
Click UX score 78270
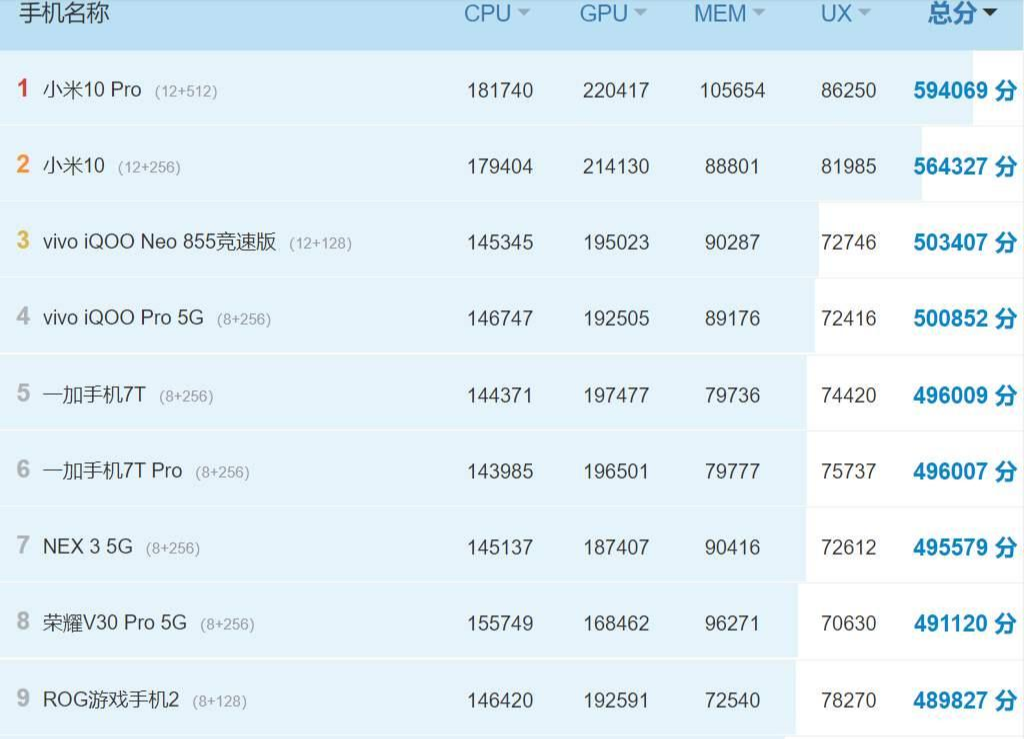click(x=848, y=700)
